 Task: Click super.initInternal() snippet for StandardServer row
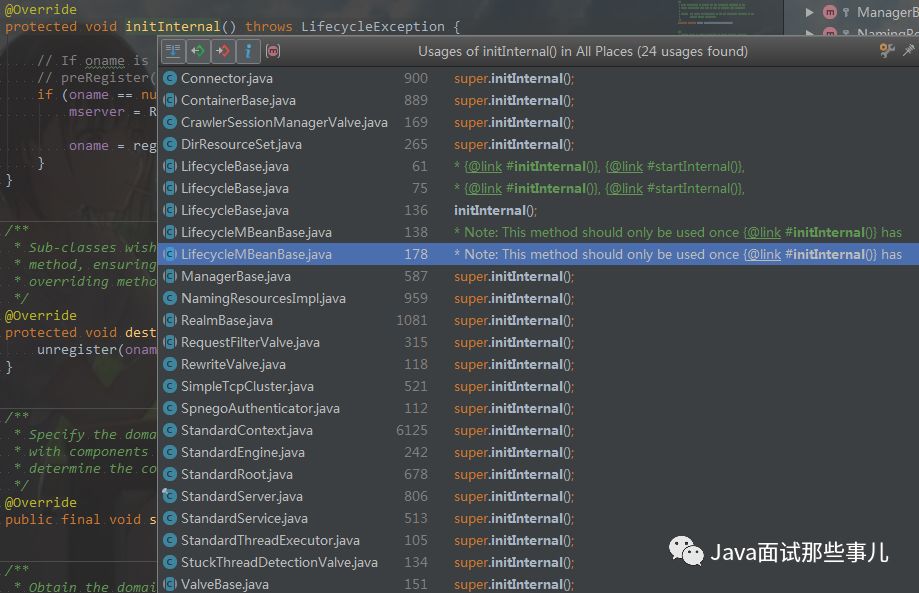(514, 496)
